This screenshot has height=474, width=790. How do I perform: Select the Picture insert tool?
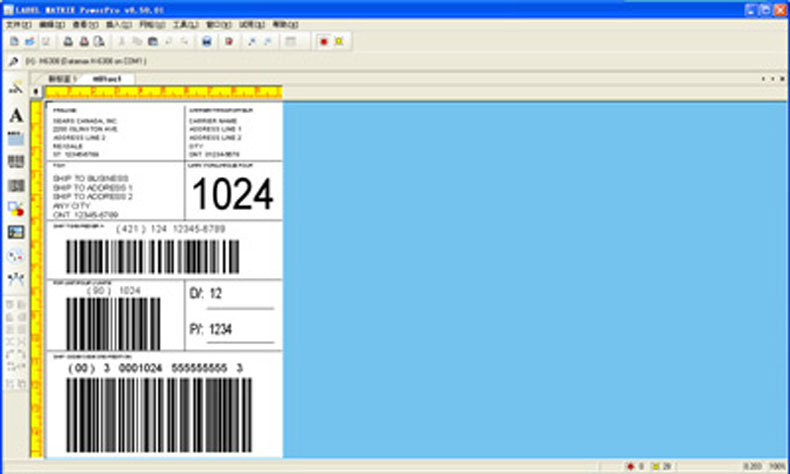[16, 232]
